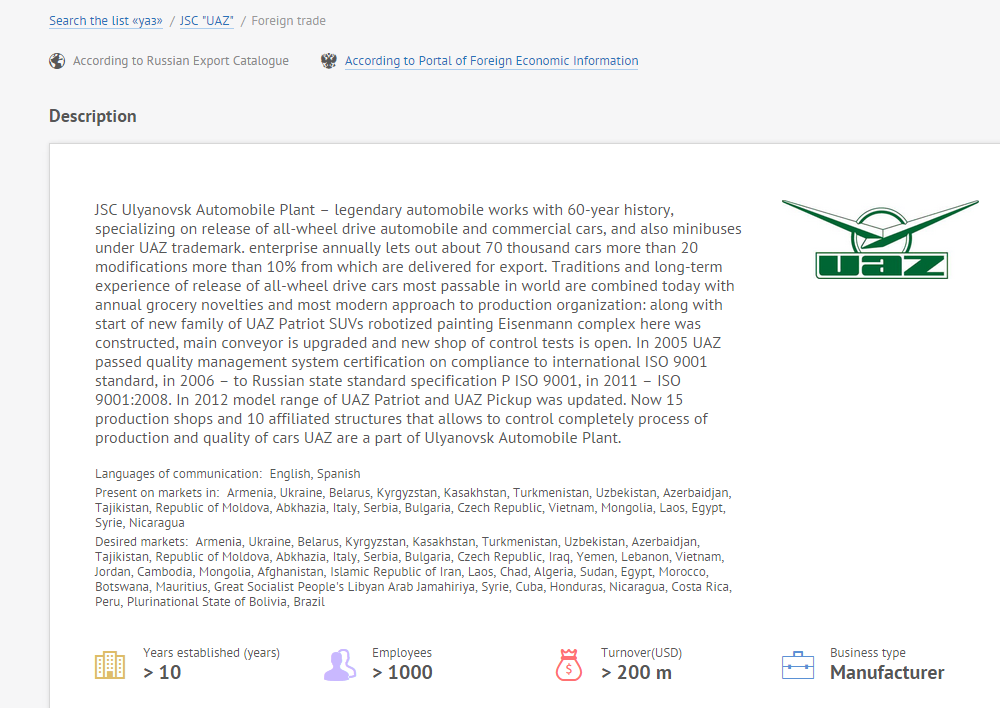The width and height of the screenshot is (1000, 708).
Task: Click the Russian eagle emblem icon
Action: (328, 61)
